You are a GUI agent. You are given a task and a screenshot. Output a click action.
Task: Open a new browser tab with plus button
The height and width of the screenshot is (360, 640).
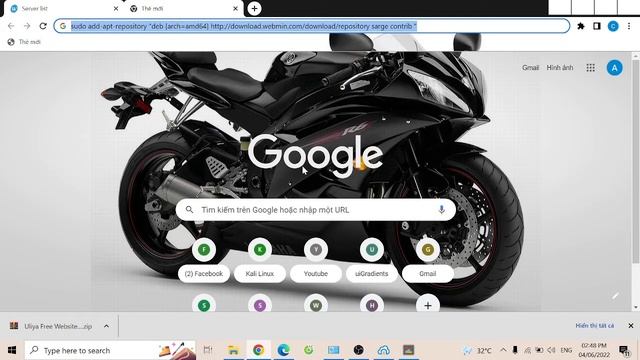point(254,9)
